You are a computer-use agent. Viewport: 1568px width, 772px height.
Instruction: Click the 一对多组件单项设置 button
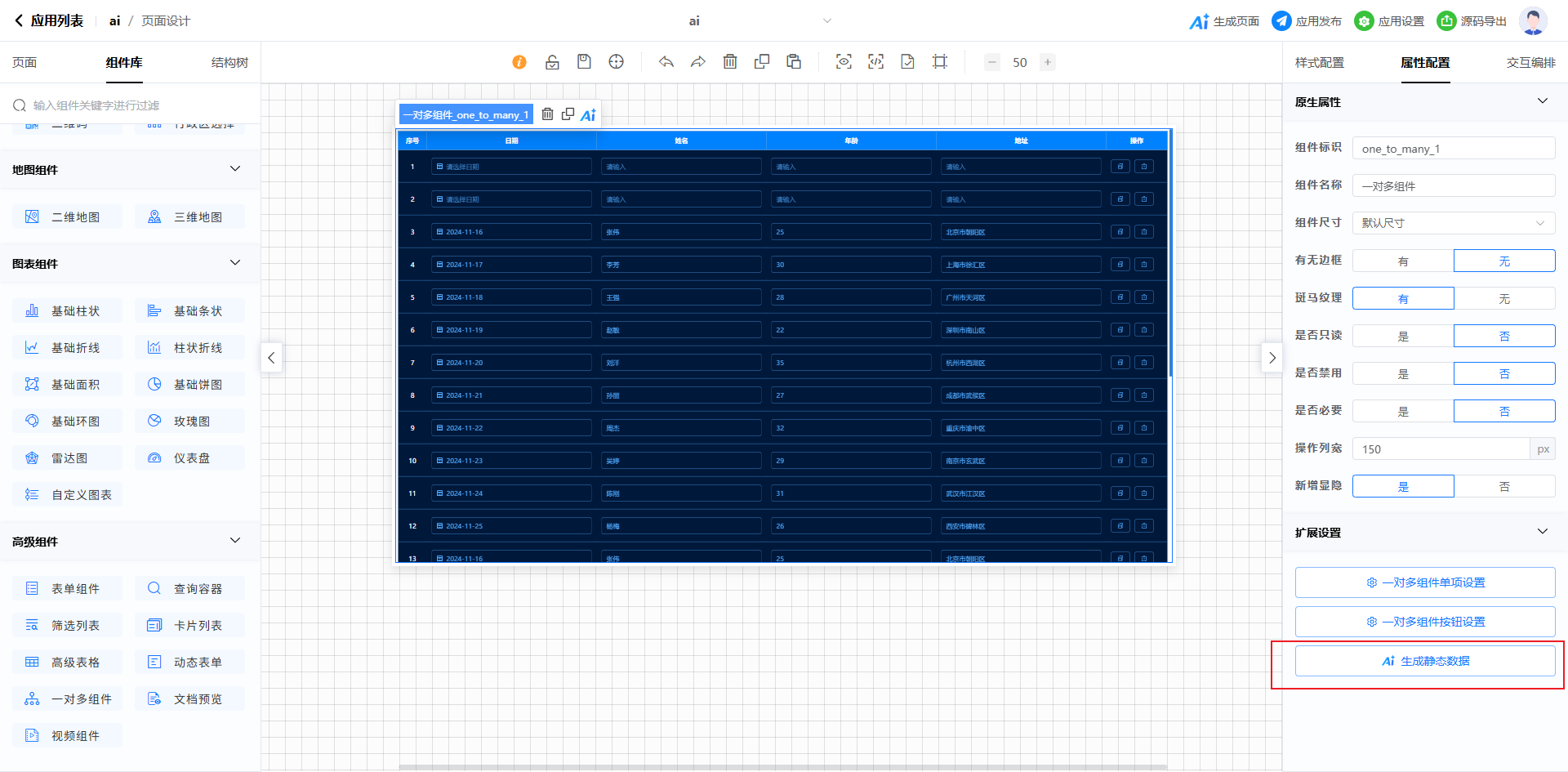[x=1424, y=582]
